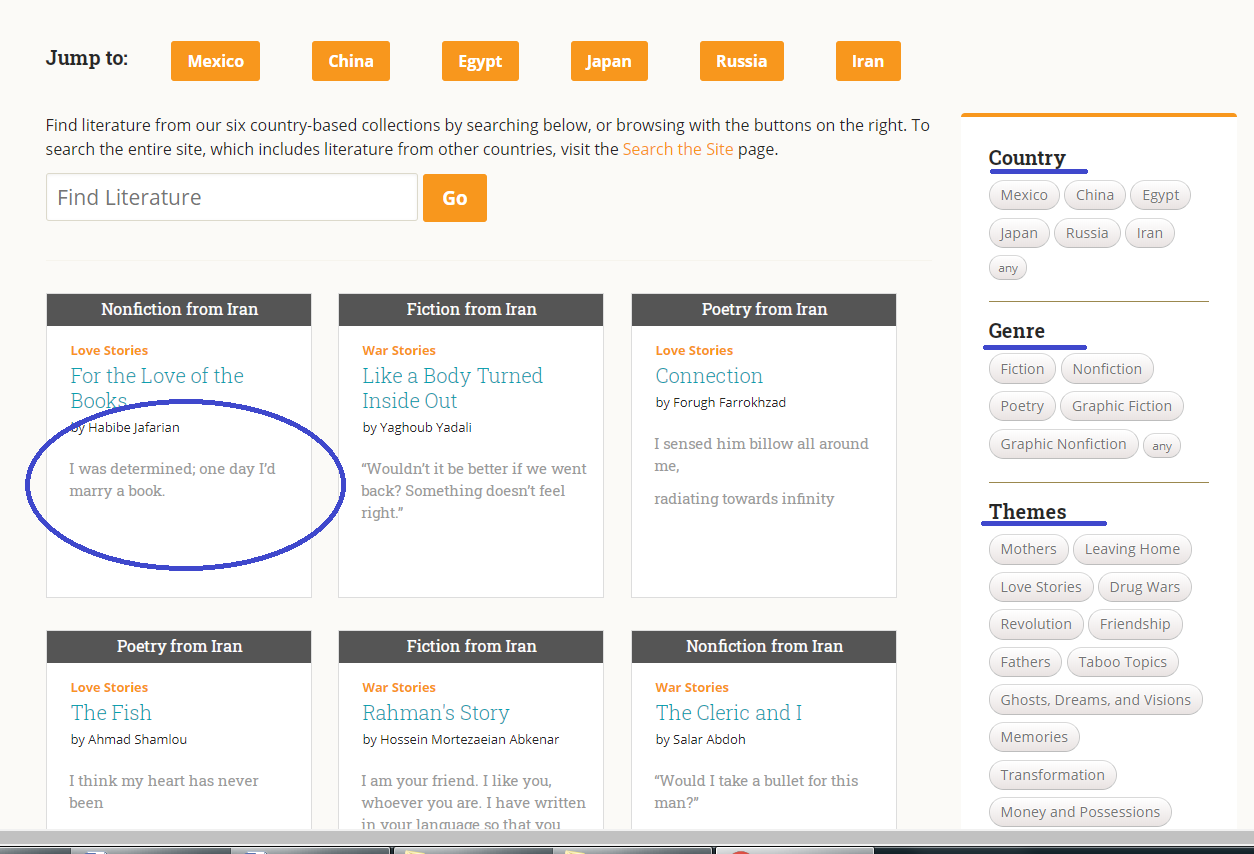Click the China jump button
Viewport: 1254px width, 854px height.
click(x=350, y=61)
